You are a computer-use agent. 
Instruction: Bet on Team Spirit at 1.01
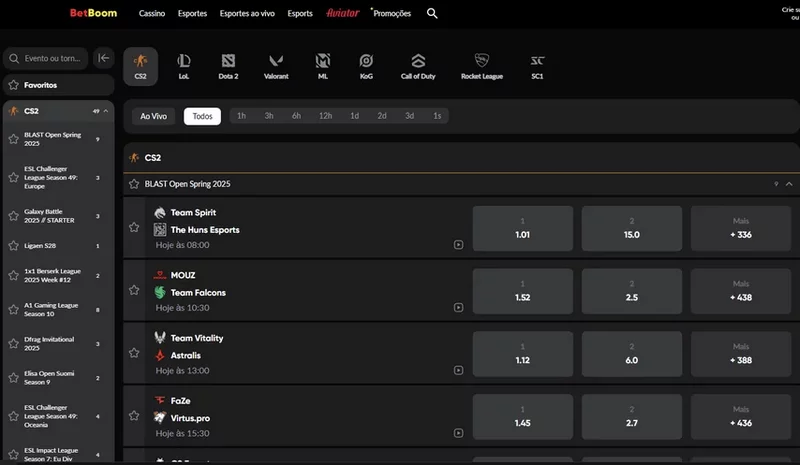coord(522,228)
